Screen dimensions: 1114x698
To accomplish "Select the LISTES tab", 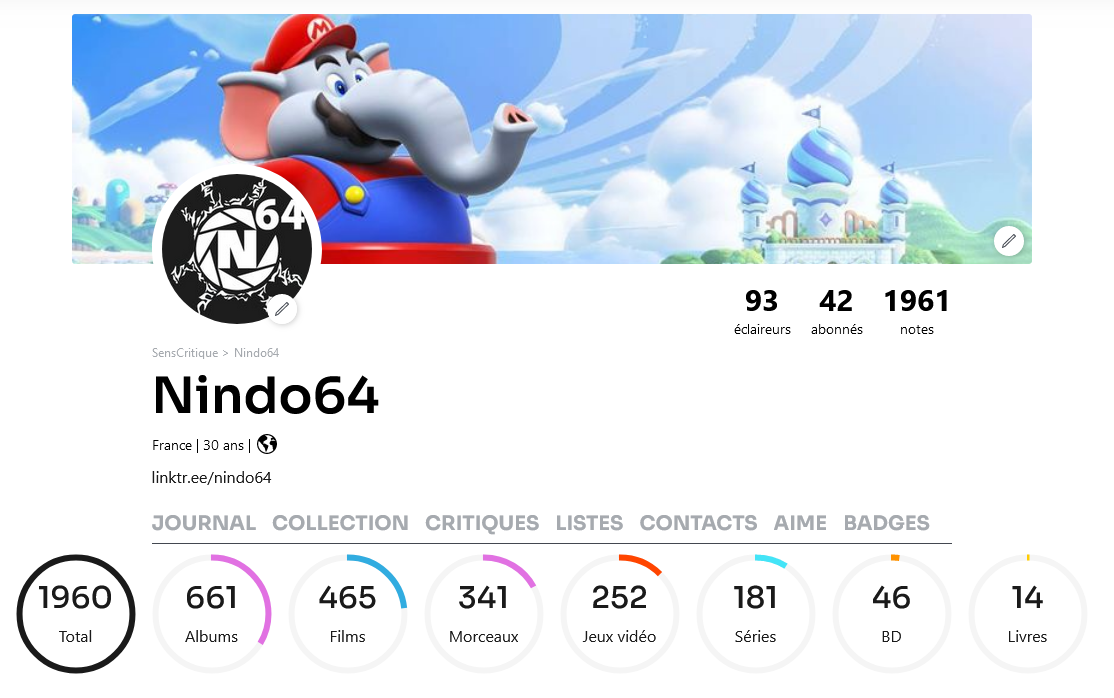I will (x=589, y=522).
